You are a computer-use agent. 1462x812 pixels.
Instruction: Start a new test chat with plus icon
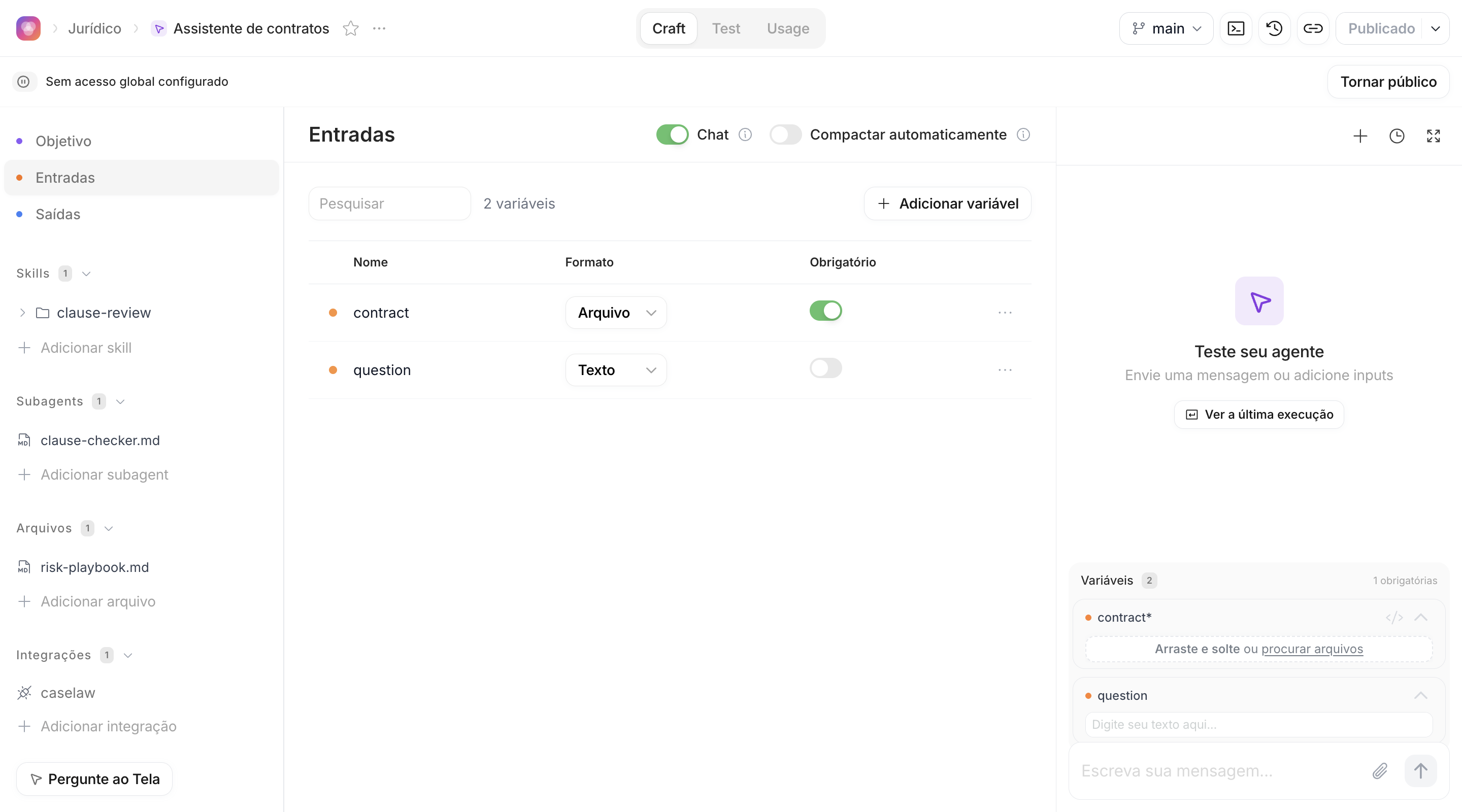(1360, 136)
